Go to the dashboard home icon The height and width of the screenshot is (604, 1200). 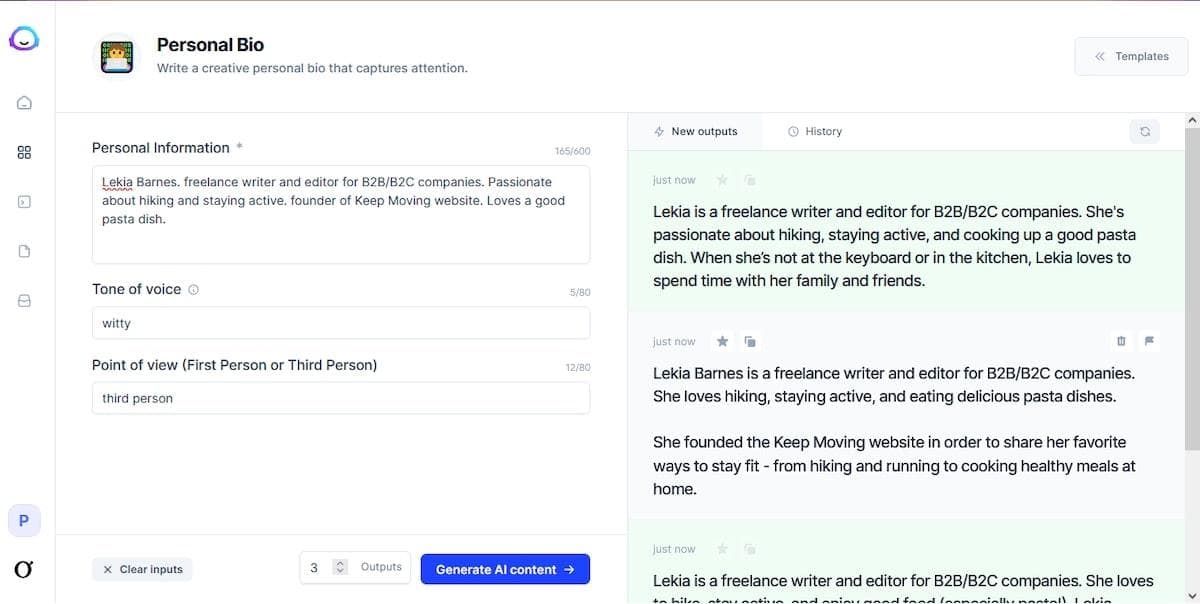(x=25, y=103)
